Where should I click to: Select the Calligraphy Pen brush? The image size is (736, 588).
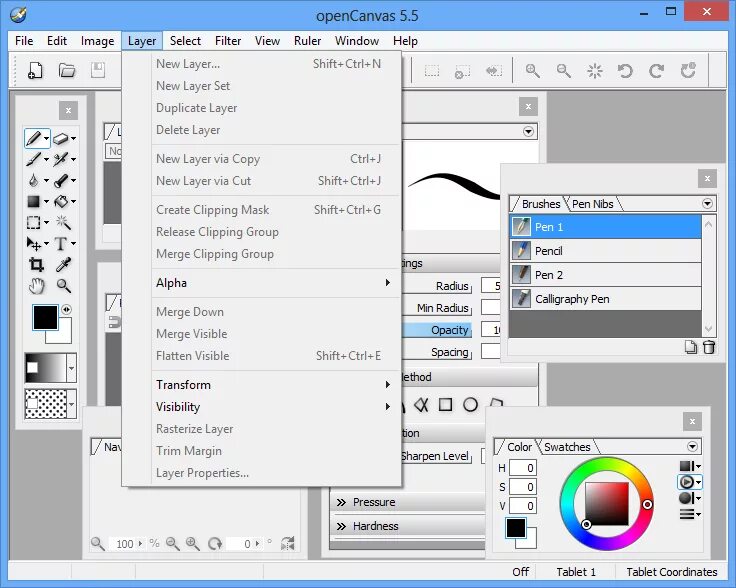(x=606, y=299)
